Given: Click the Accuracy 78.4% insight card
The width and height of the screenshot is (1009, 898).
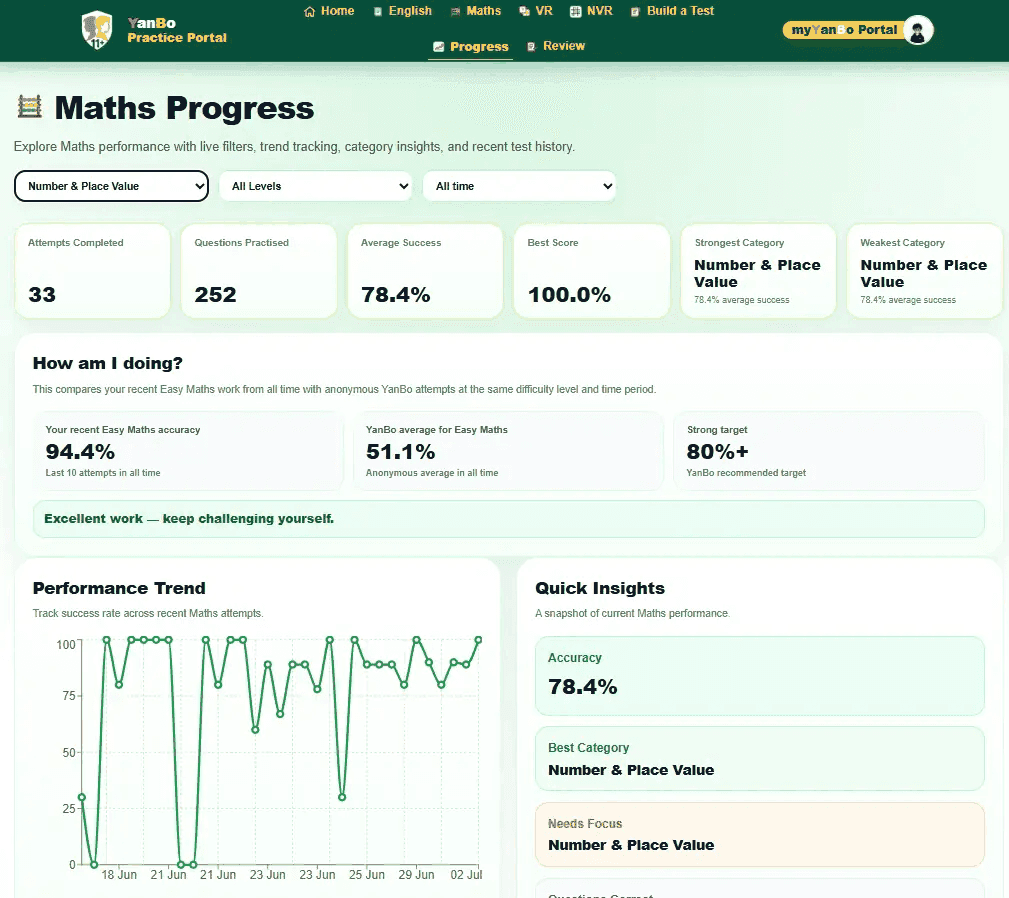Looking at the screenshot, I should click(759, 676).
